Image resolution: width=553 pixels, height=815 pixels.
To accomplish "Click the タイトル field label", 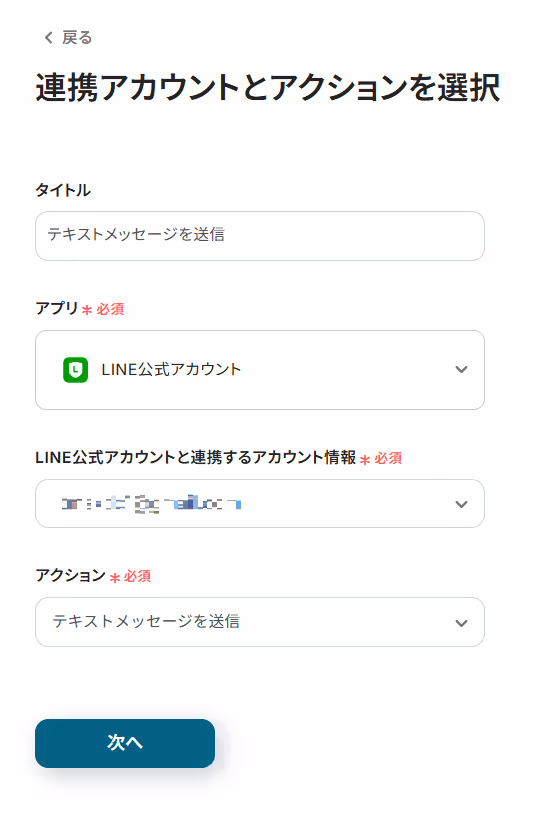I will [x=63, y=190].
